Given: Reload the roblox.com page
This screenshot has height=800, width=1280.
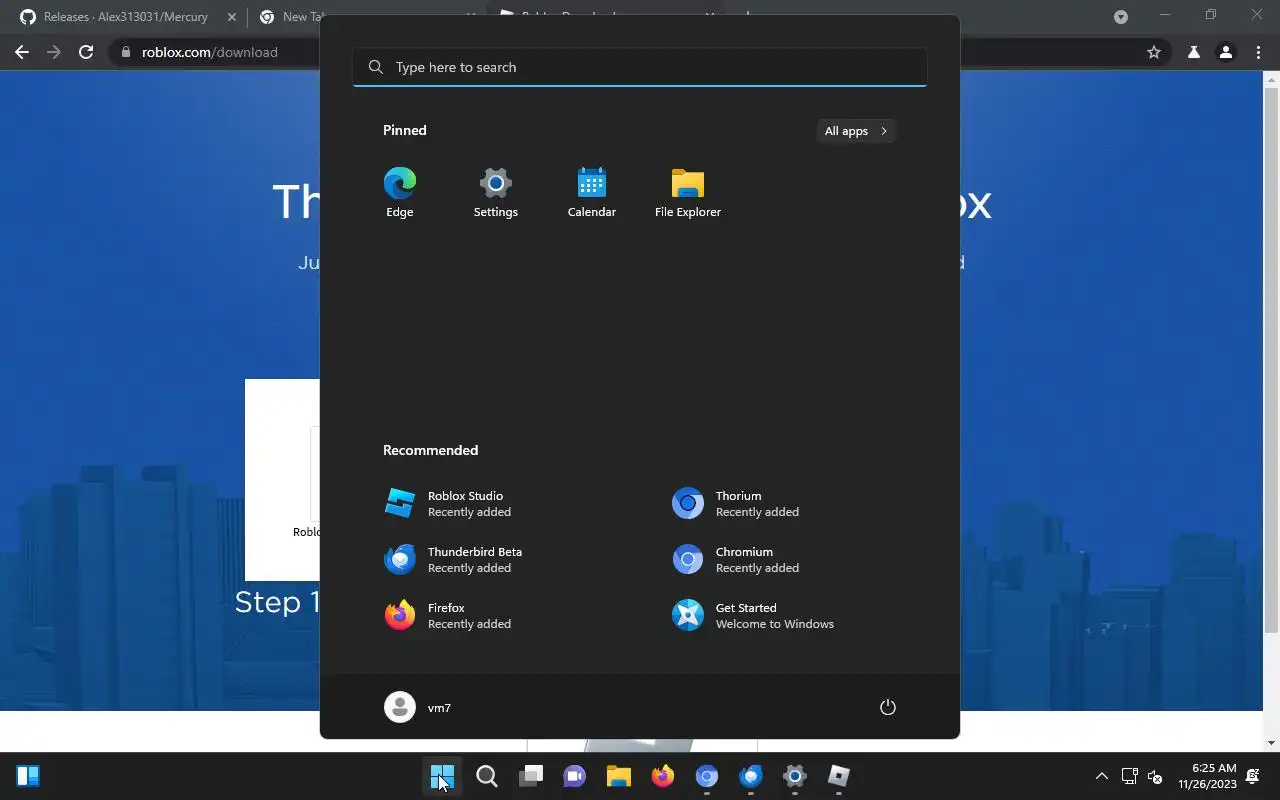Looking at the screenshot, I should [x=86, y=52].
